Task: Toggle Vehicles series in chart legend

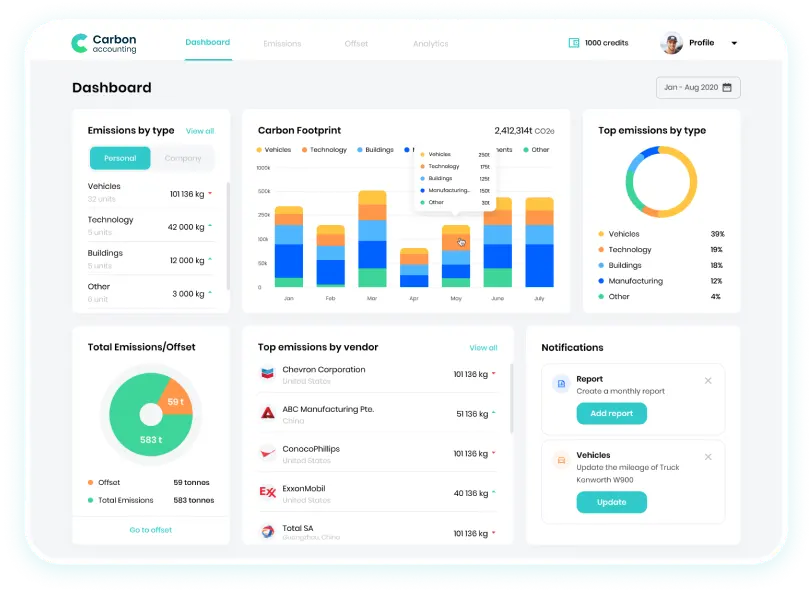Action: pos(274,150)
